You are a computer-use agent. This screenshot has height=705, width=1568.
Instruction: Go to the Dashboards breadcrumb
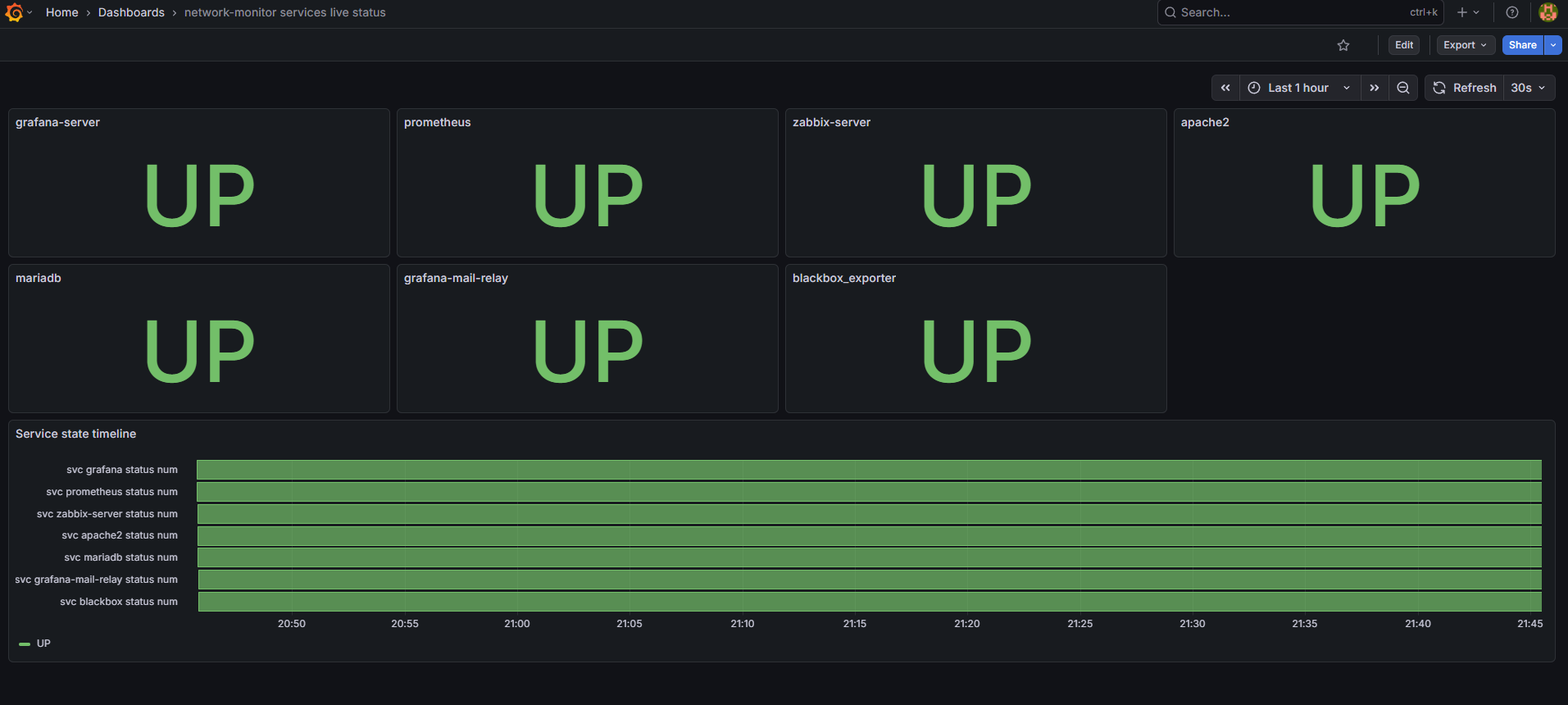[x=131, y=12]
